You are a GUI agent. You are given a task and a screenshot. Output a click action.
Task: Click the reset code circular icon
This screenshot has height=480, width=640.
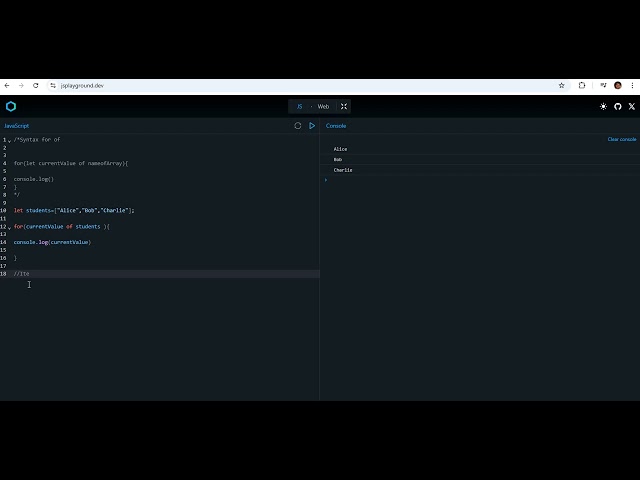[x=298, y=126]
